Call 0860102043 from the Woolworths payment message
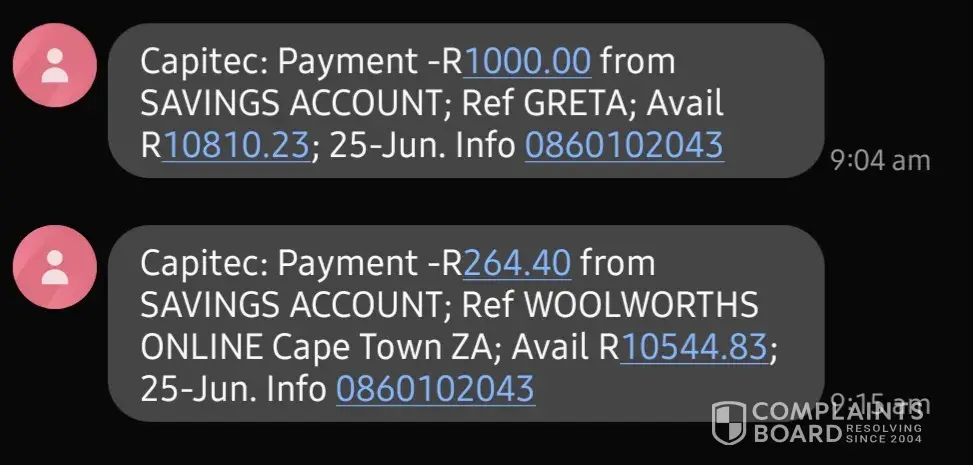 435,389
